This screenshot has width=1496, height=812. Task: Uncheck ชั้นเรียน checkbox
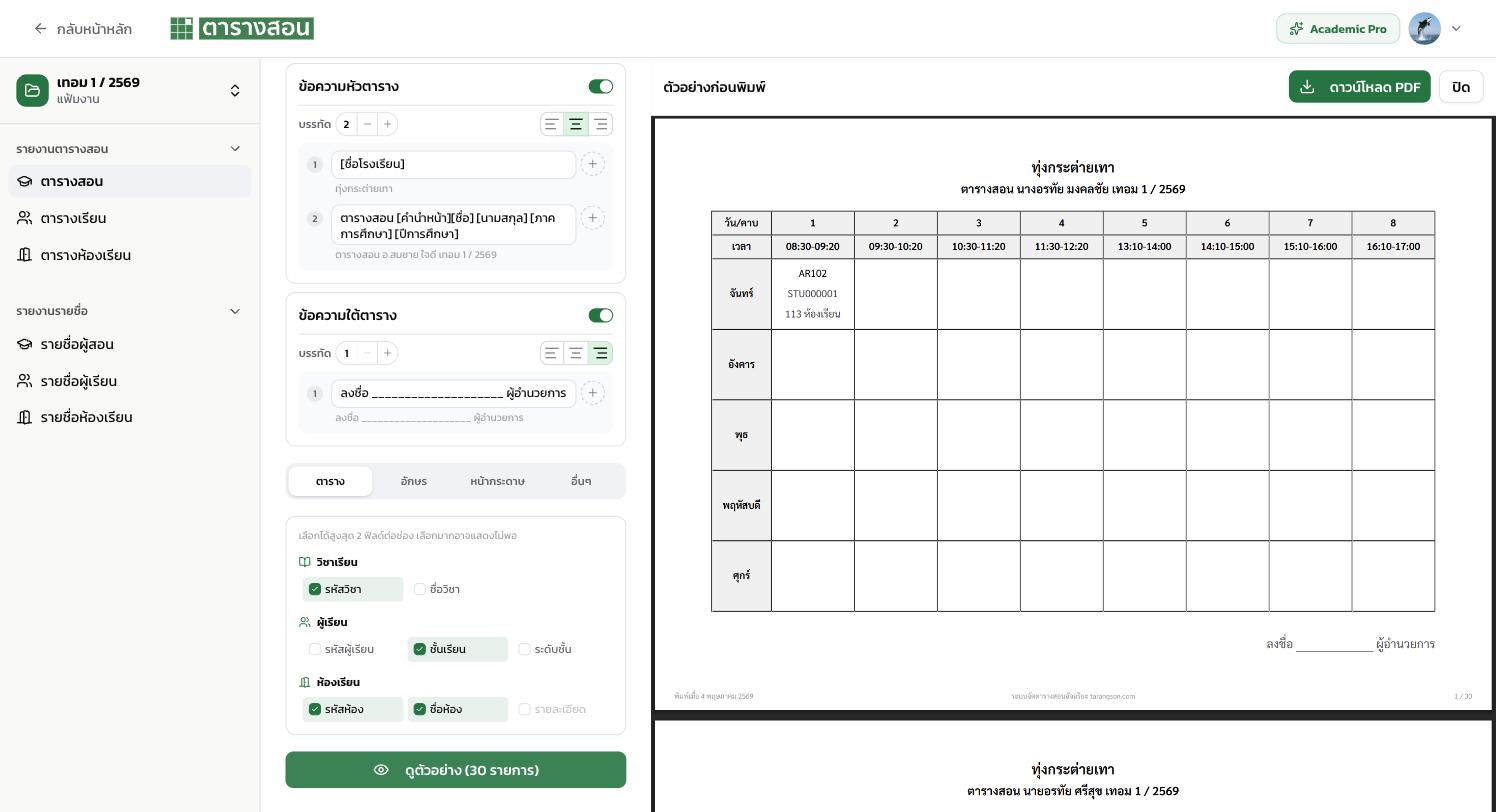[420, 649]
